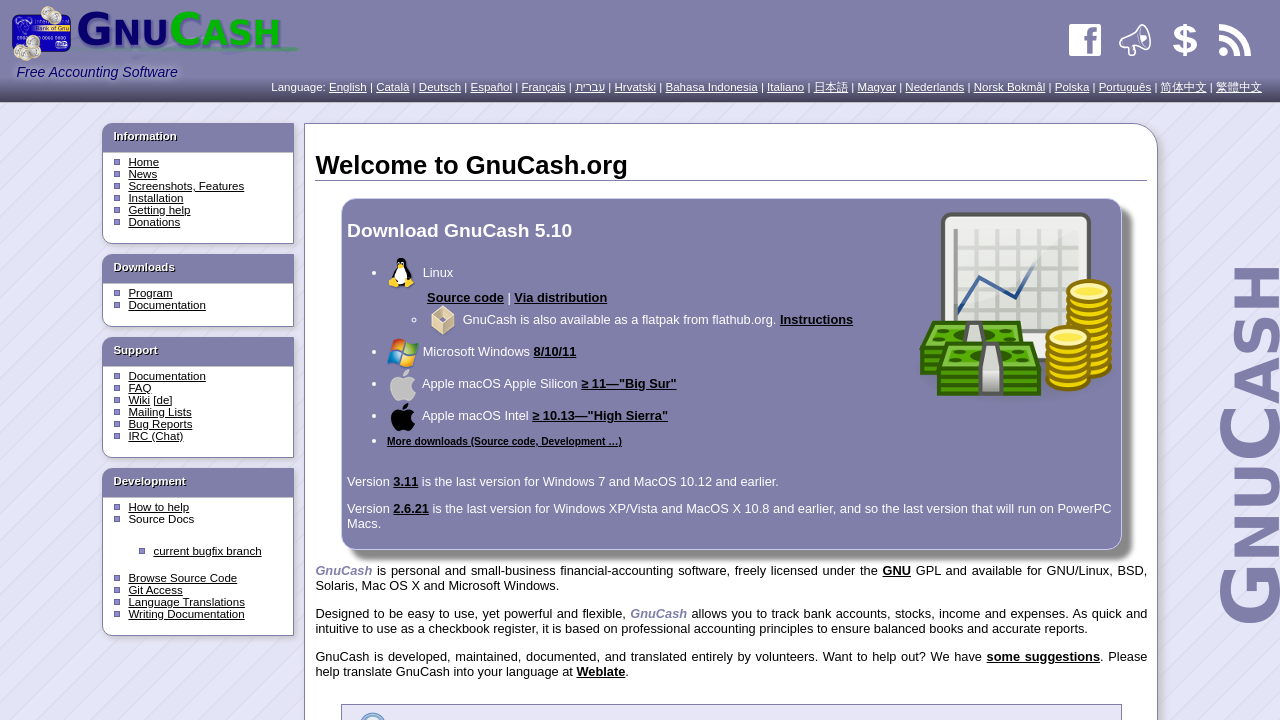The width and height of the screenshot is (1280, 720).
Task: Select Français from the language bar
Action: pyautogui.click(x=543, y=88)
